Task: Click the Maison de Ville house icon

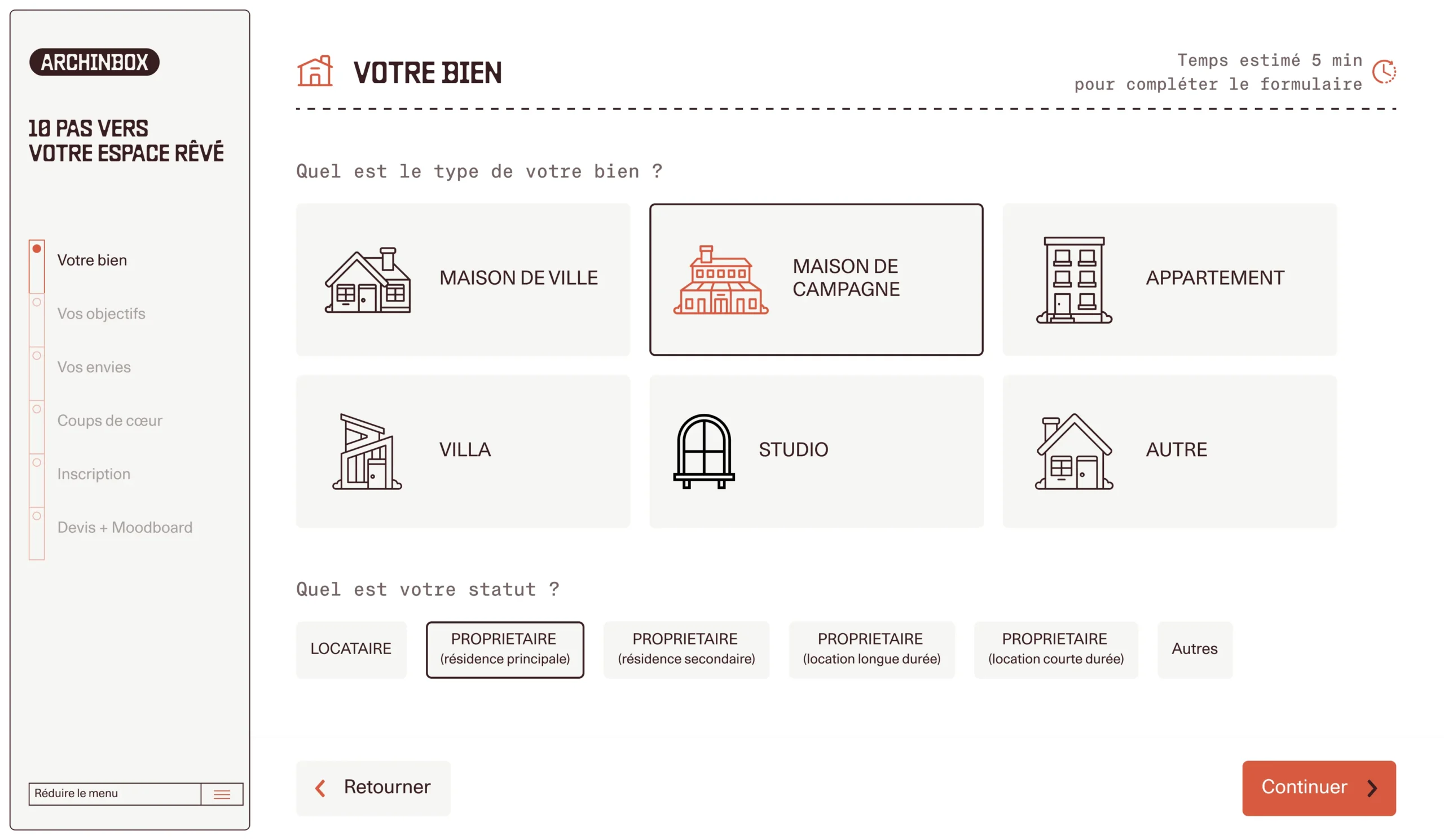Action: click(367, 280)
